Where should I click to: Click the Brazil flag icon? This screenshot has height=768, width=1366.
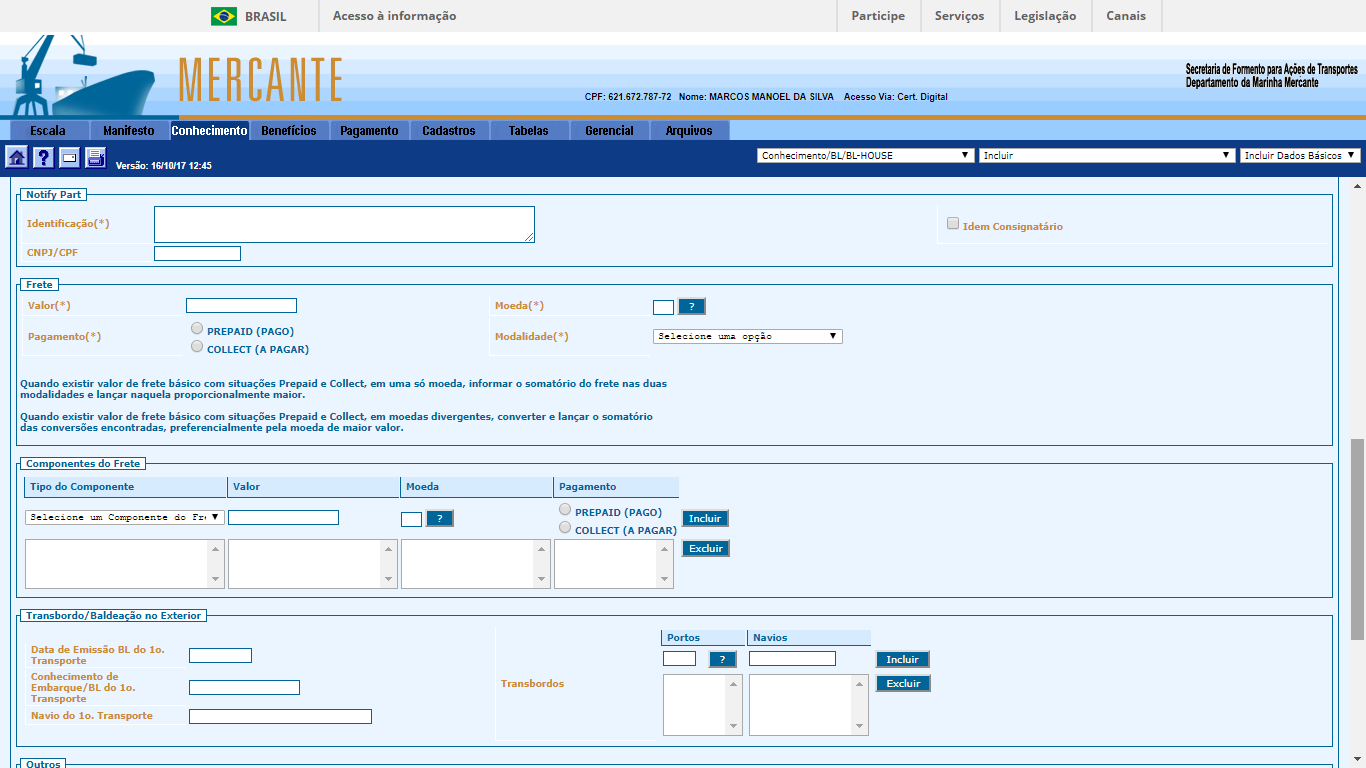coord(224,16)
